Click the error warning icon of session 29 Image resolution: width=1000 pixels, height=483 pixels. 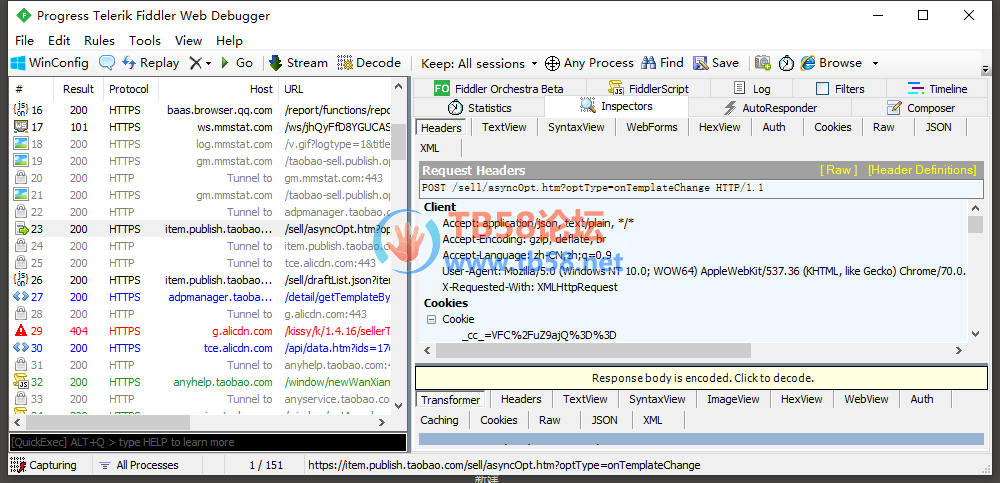tap(20, 331)
